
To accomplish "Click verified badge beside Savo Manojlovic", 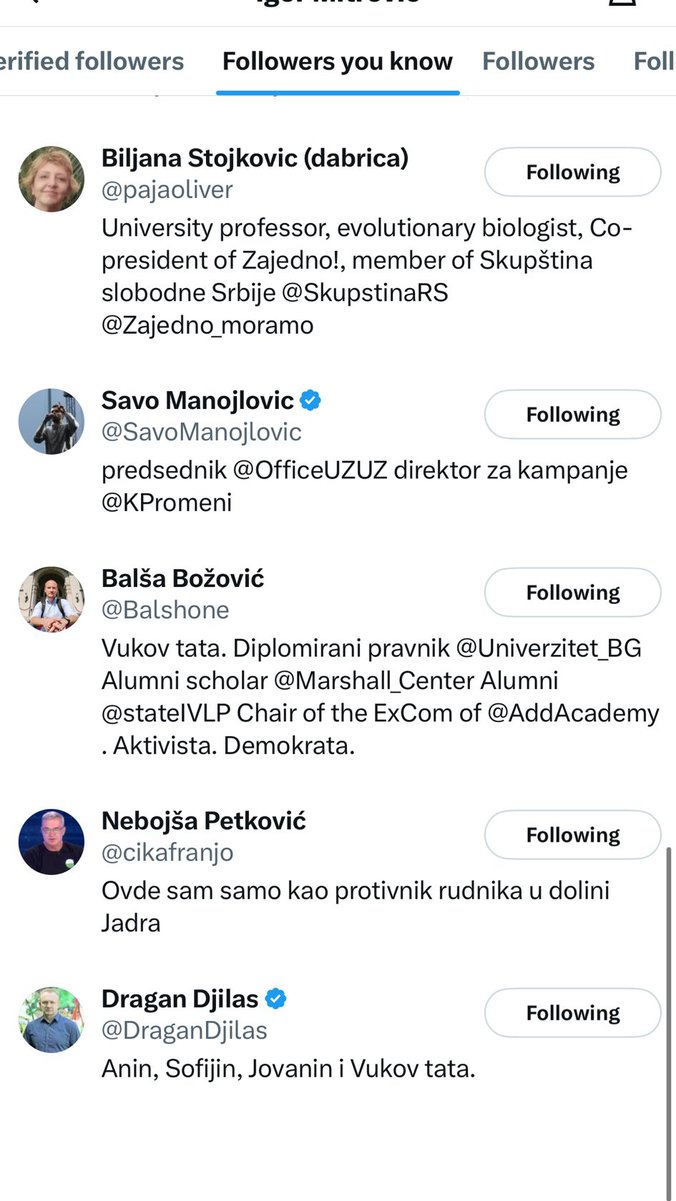I will (x=311, y=401).
